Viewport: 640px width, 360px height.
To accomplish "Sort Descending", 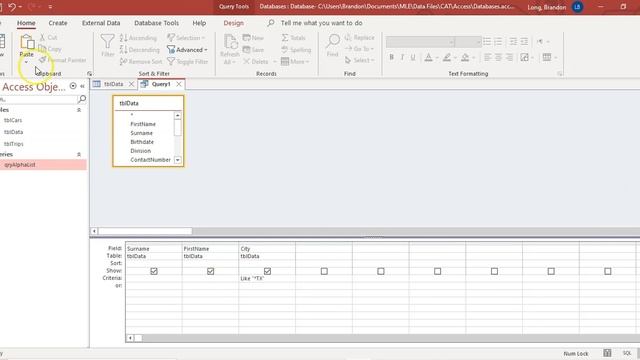I will [140, 50].
